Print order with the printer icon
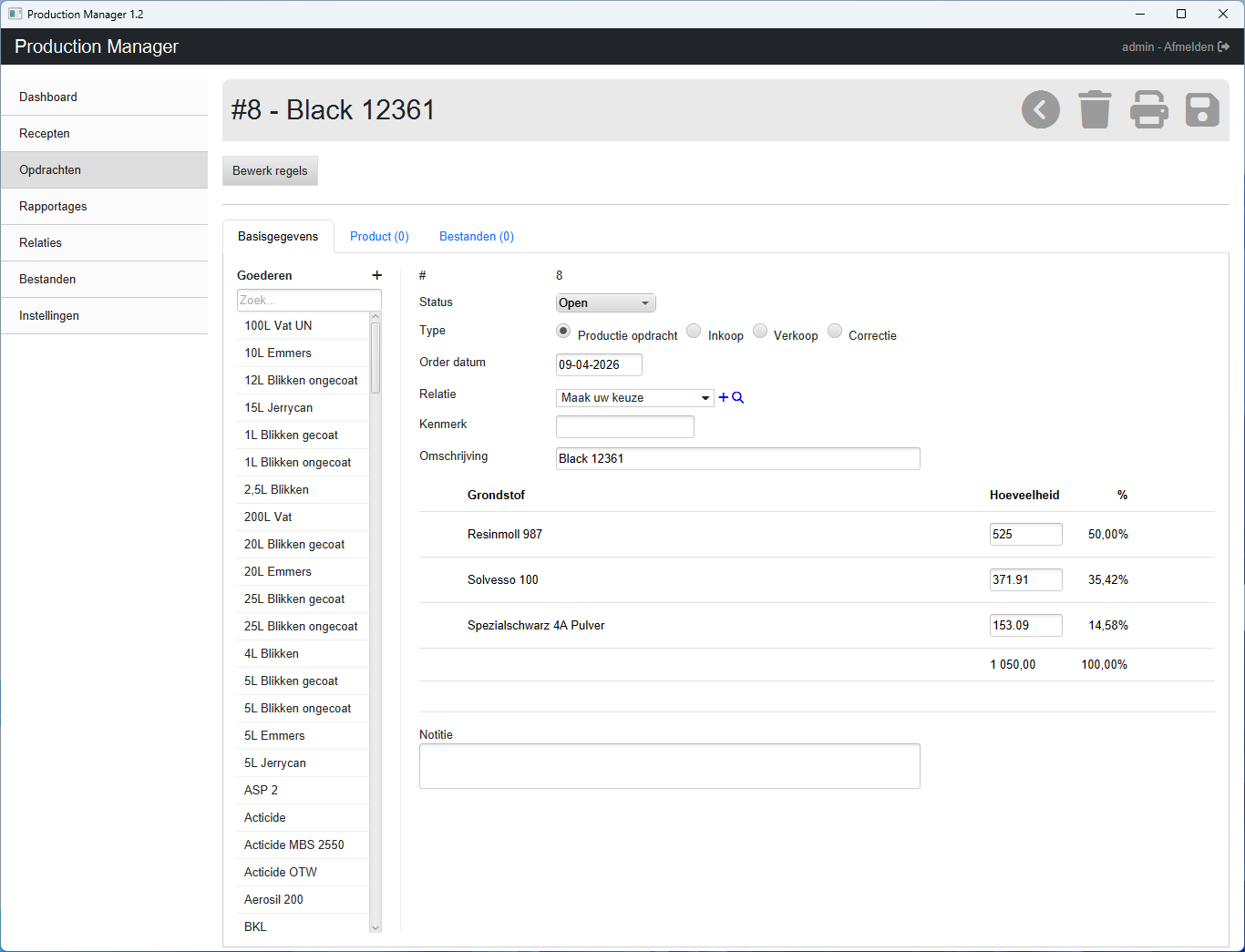 pyautogui.click(x=1148, y=110)
